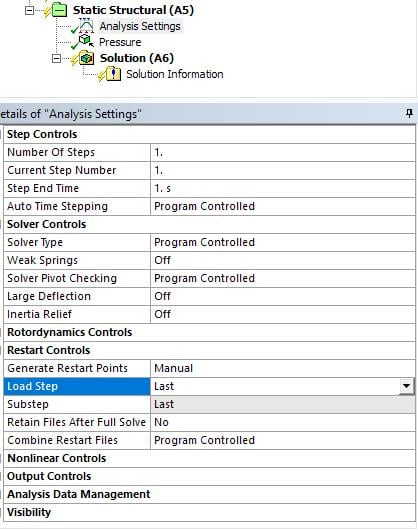Collapse the Static Structural tree node
The height and width of the screenshot is (530, 418).
pyautogui.click(x=30, y=10)
